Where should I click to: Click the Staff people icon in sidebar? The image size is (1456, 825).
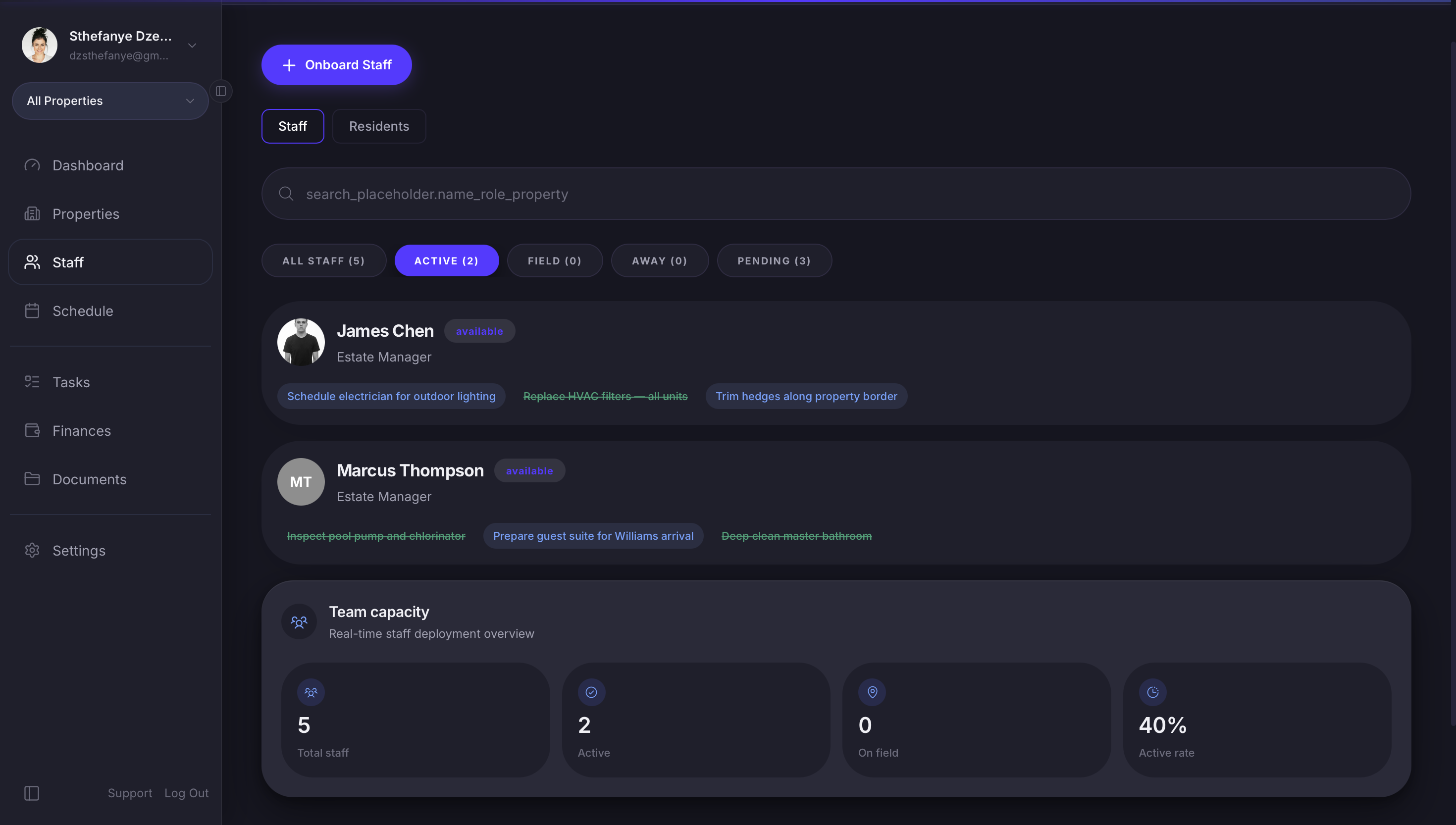click(x=32, y=262)
